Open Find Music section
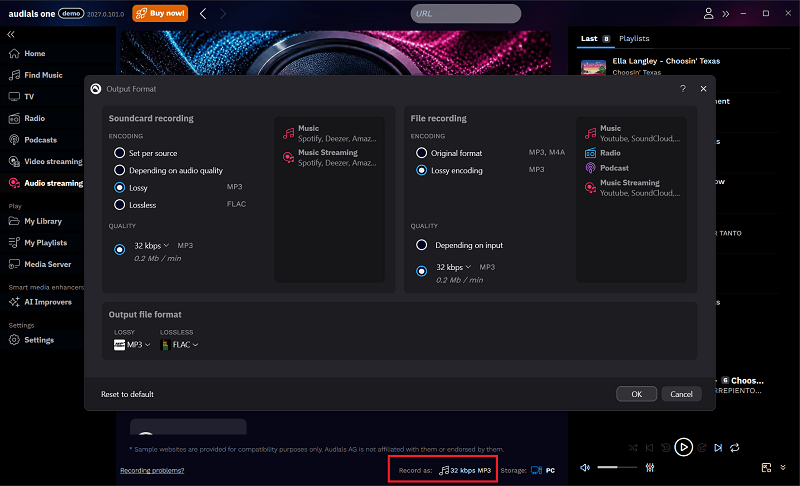800x486 pixels. click(36, 75)
